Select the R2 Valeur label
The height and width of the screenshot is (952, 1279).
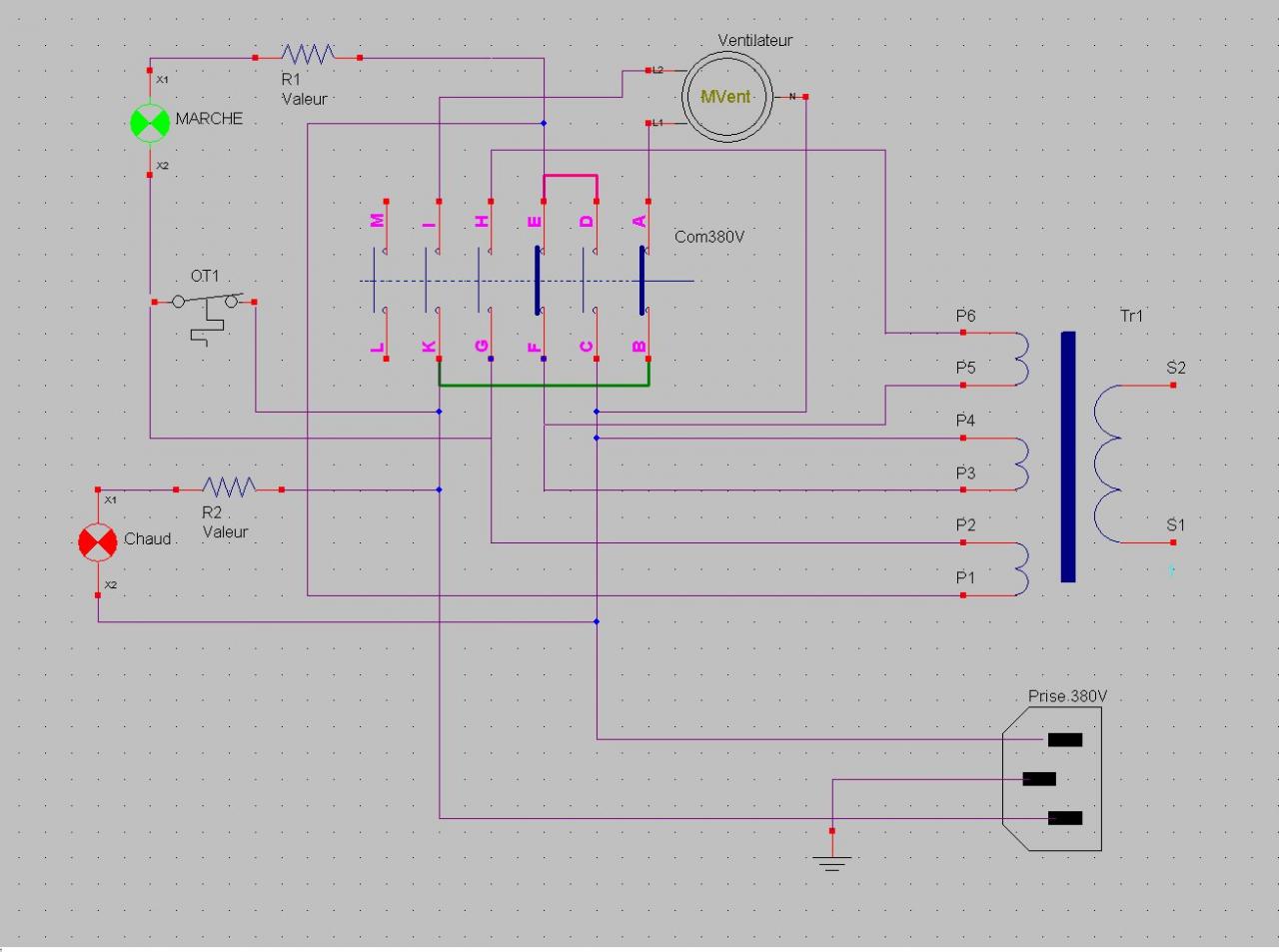coord(225,522)
